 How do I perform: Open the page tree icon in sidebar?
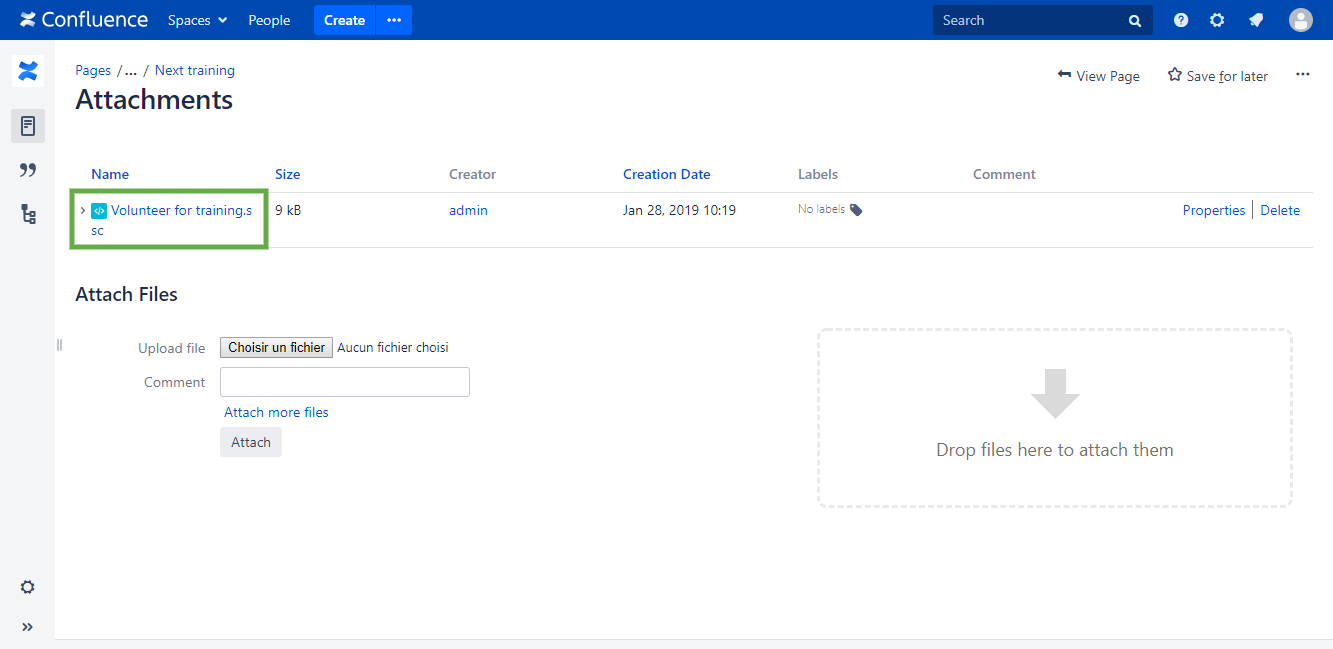[x=28, y=214]
